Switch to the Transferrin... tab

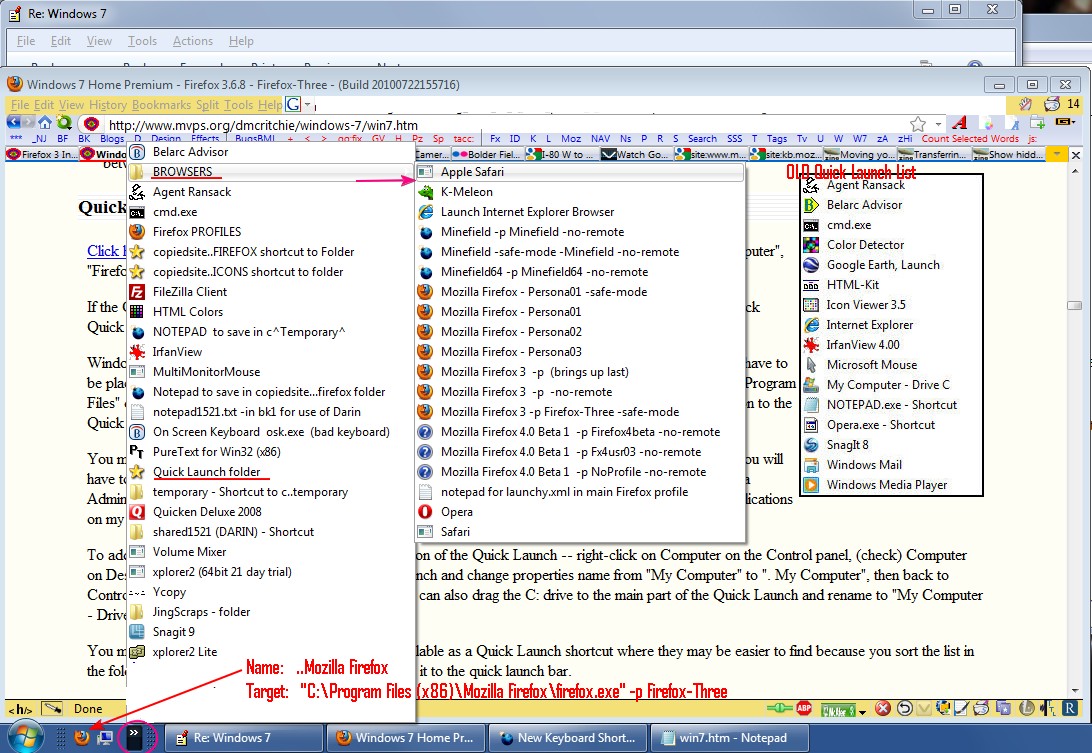[x=933, y=154]
